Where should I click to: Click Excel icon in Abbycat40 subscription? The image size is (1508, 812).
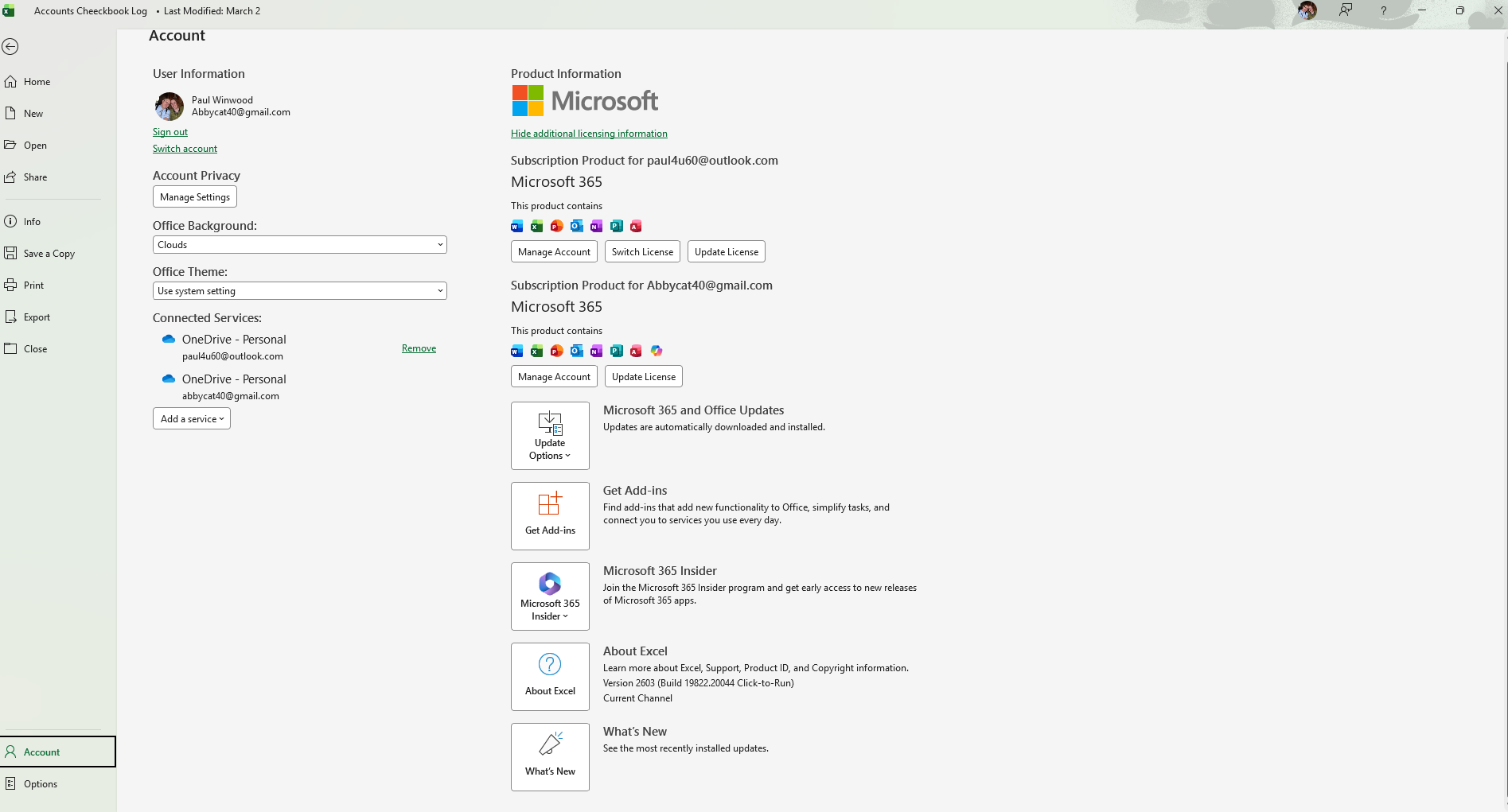coord(537,352)
